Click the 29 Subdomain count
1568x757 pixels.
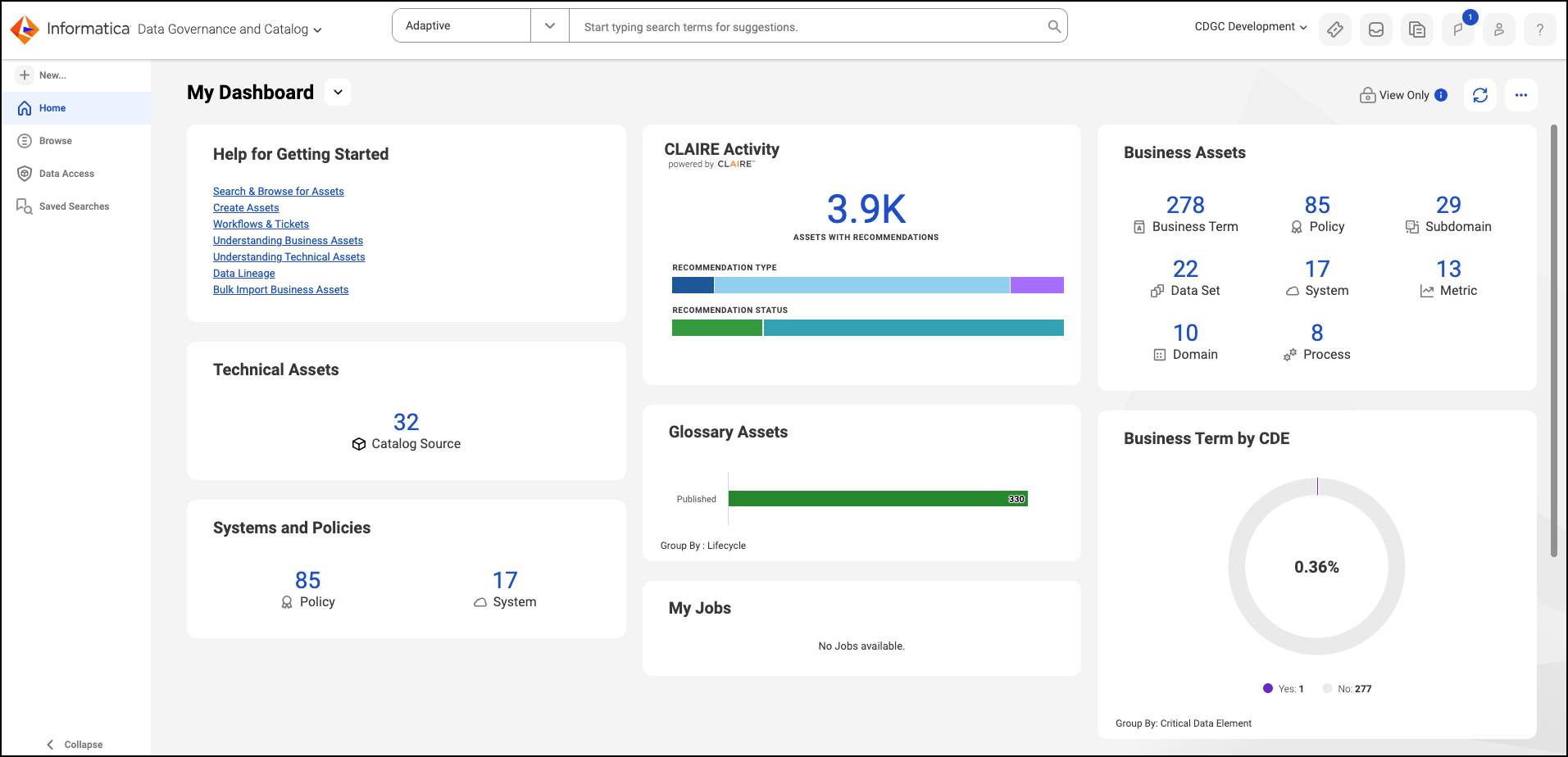coord(1448,205)
